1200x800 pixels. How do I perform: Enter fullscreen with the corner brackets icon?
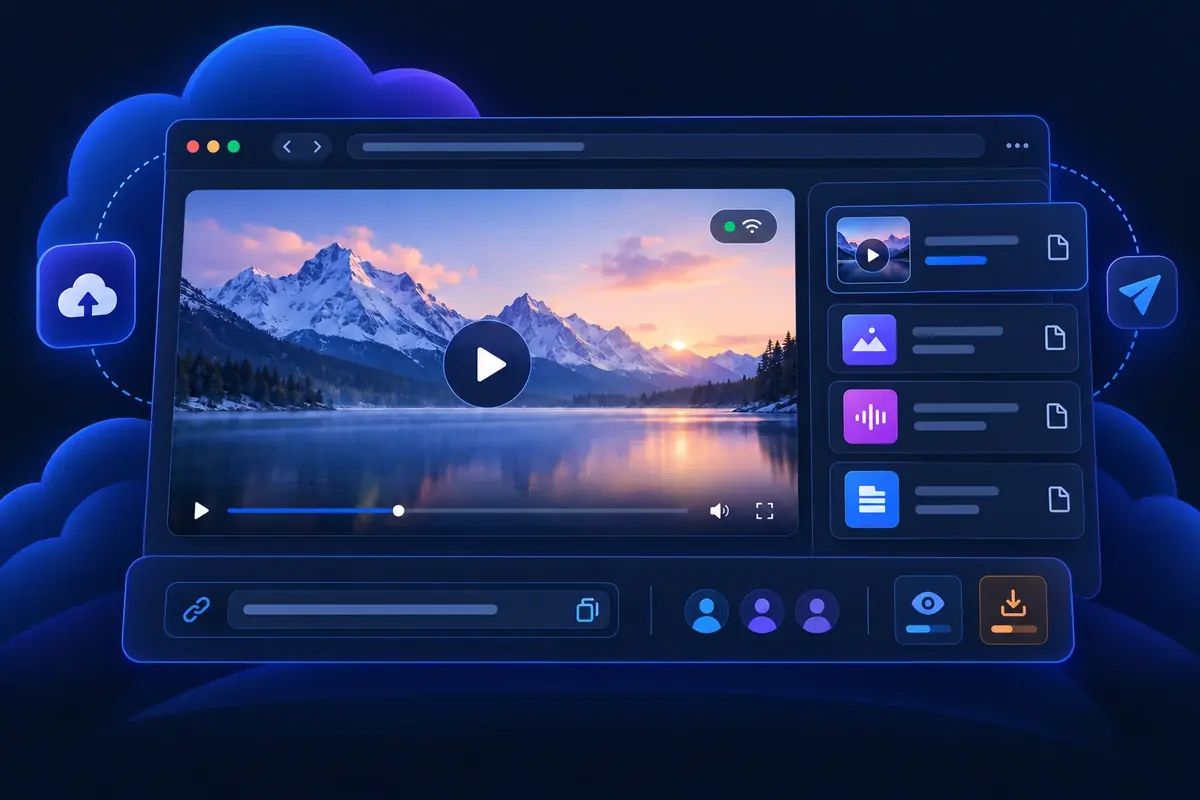tap(765, 511)
